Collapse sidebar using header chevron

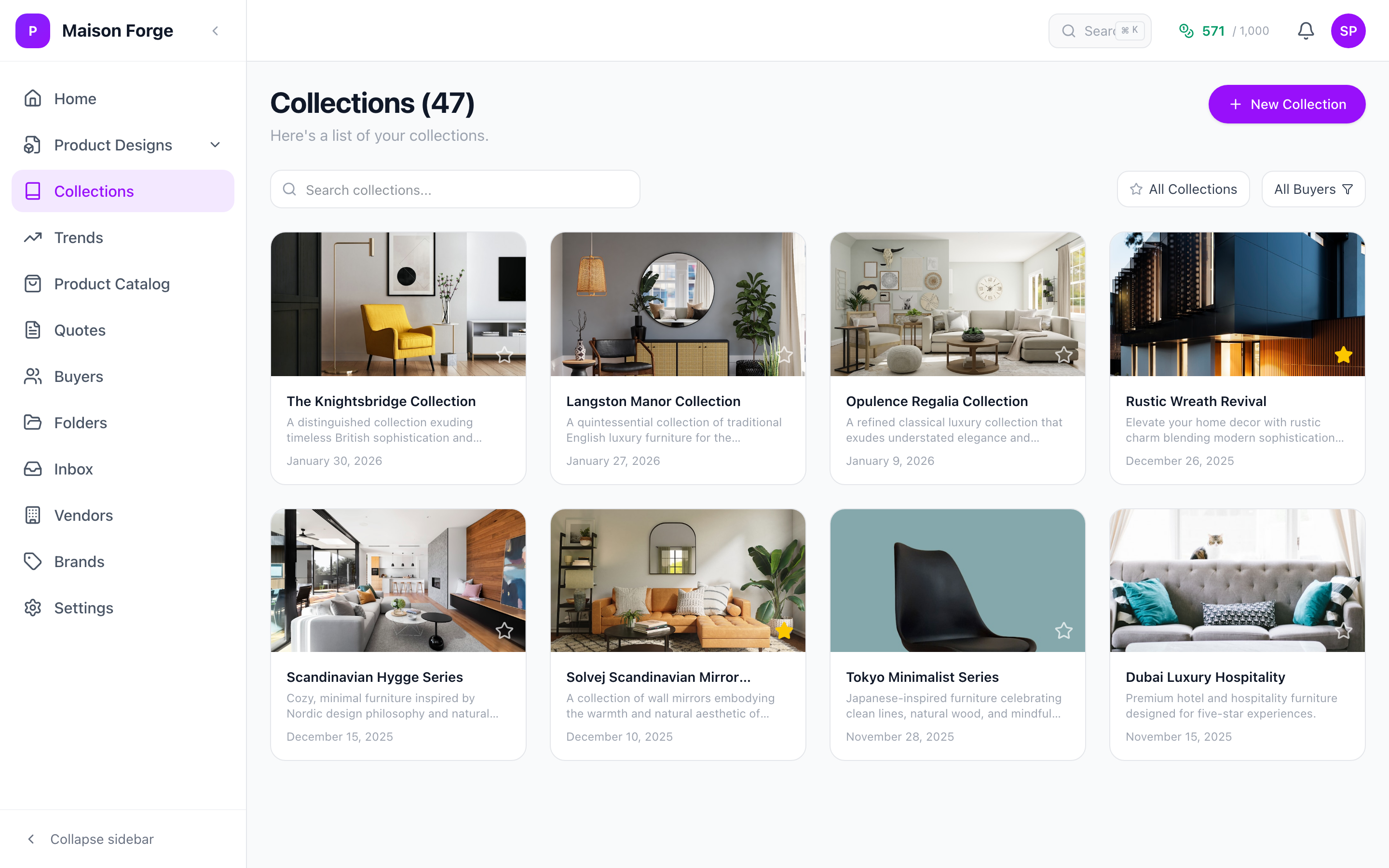point(215,31)
